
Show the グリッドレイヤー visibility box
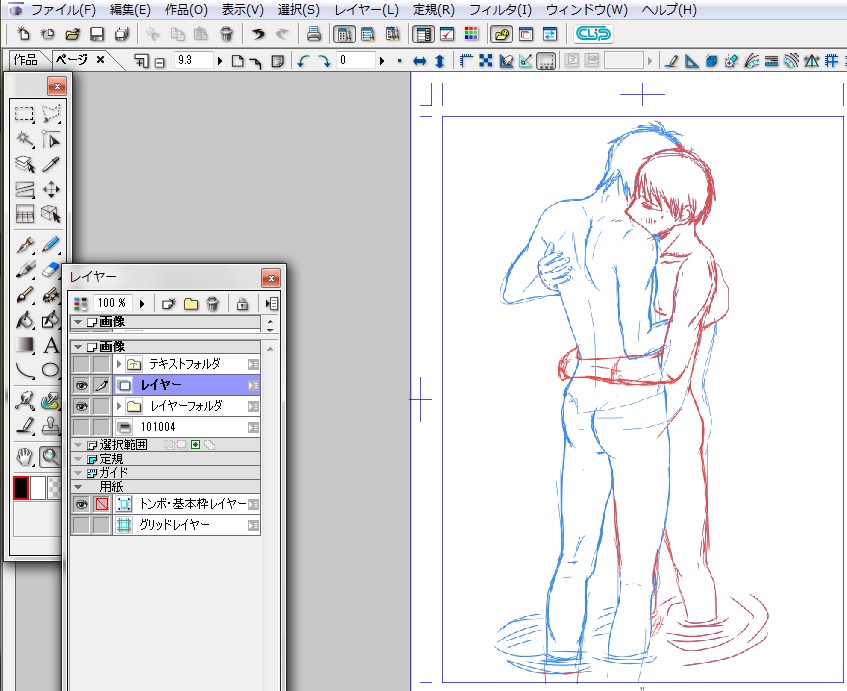pos(81,525)
